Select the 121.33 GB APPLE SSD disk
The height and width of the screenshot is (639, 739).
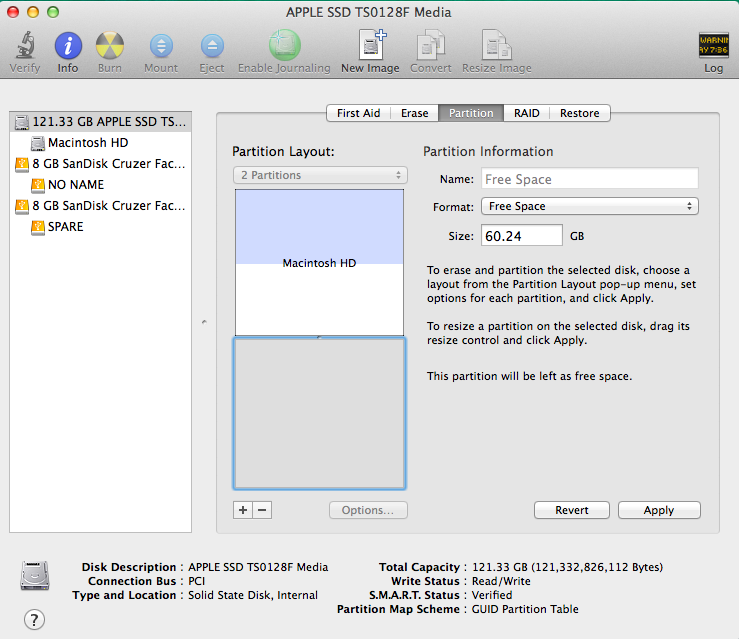tap(100, 122)
